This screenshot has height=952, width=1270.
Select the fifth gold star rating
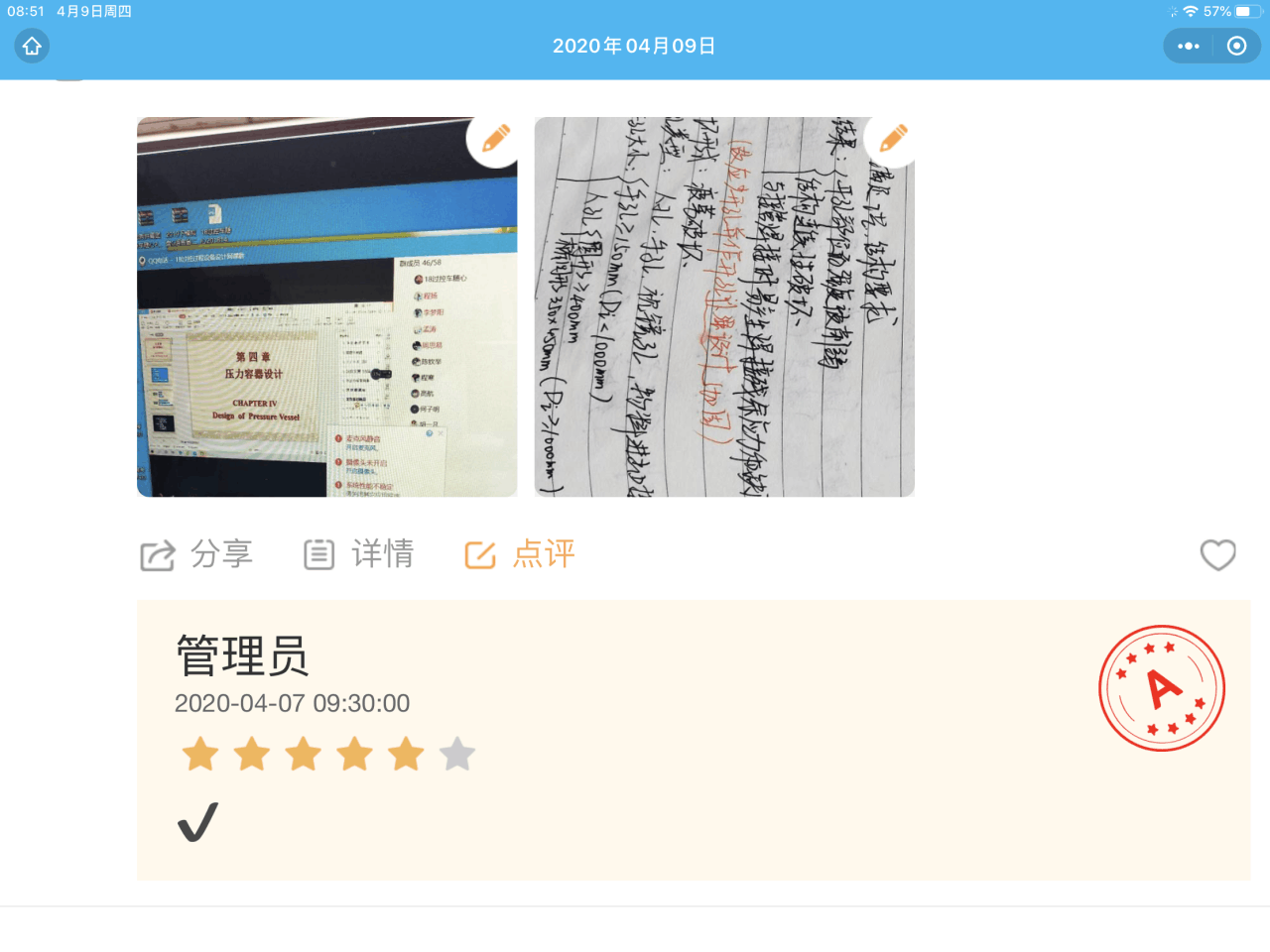click(x=406, y=754)
